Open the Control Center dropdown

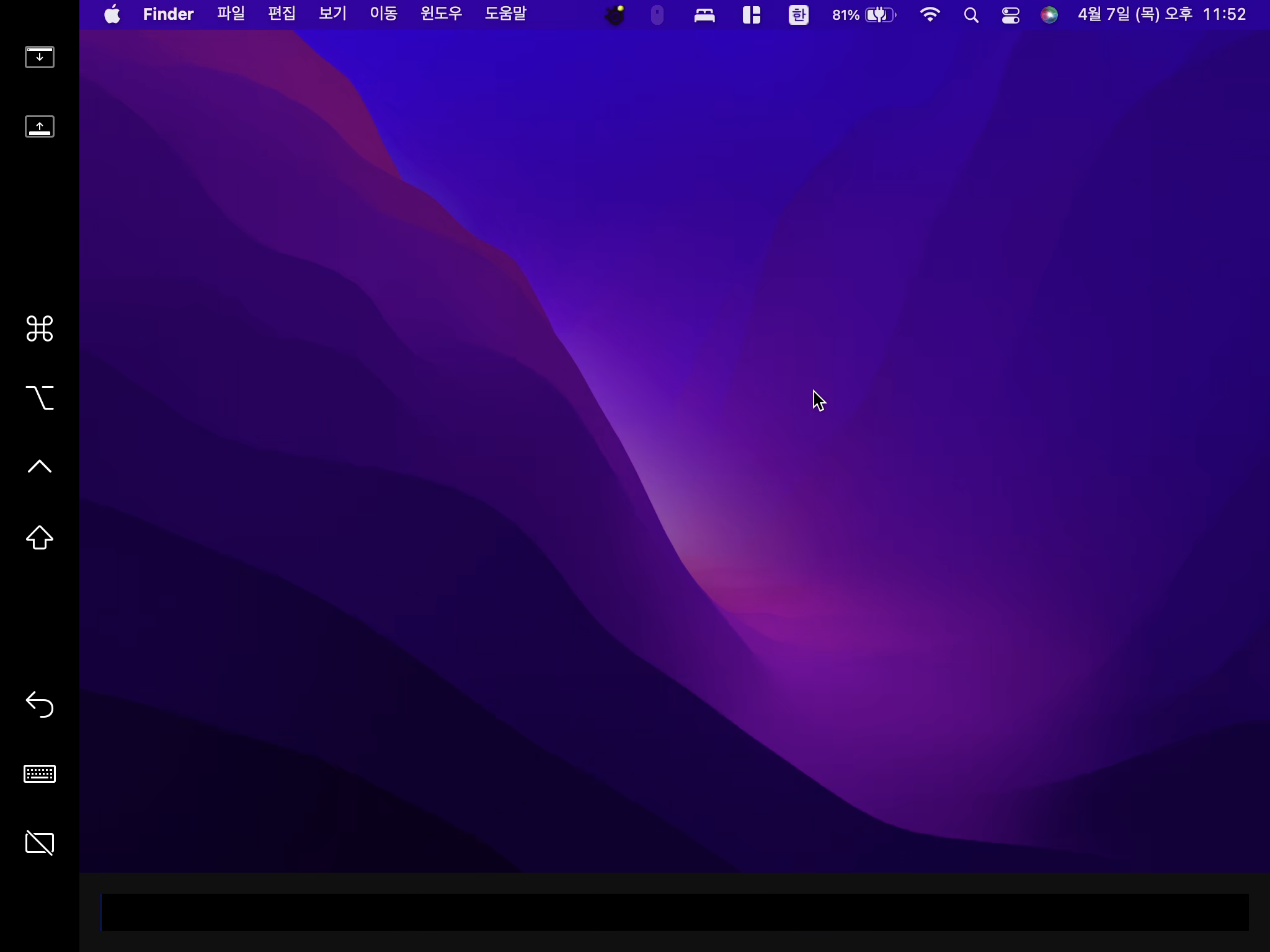[1010, 15]
